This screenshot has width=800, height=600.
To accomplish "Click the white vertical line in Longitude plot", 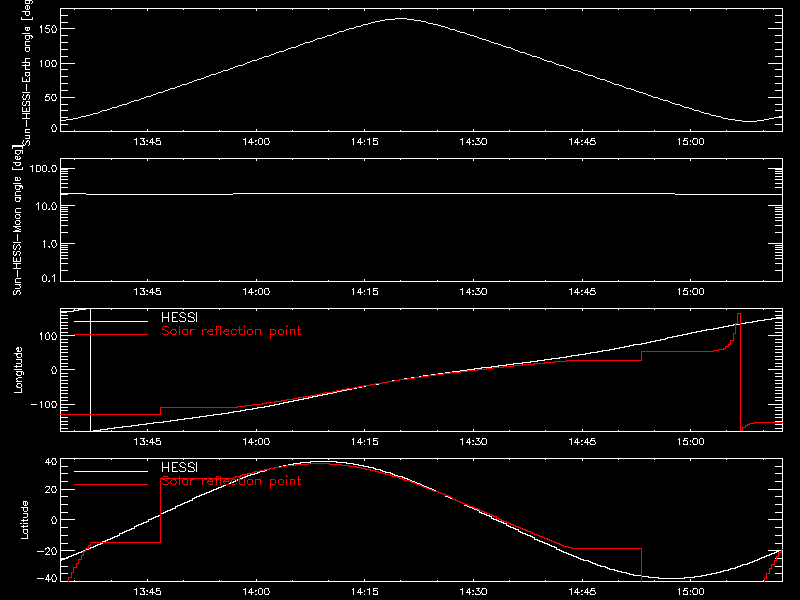I will 90,370.
